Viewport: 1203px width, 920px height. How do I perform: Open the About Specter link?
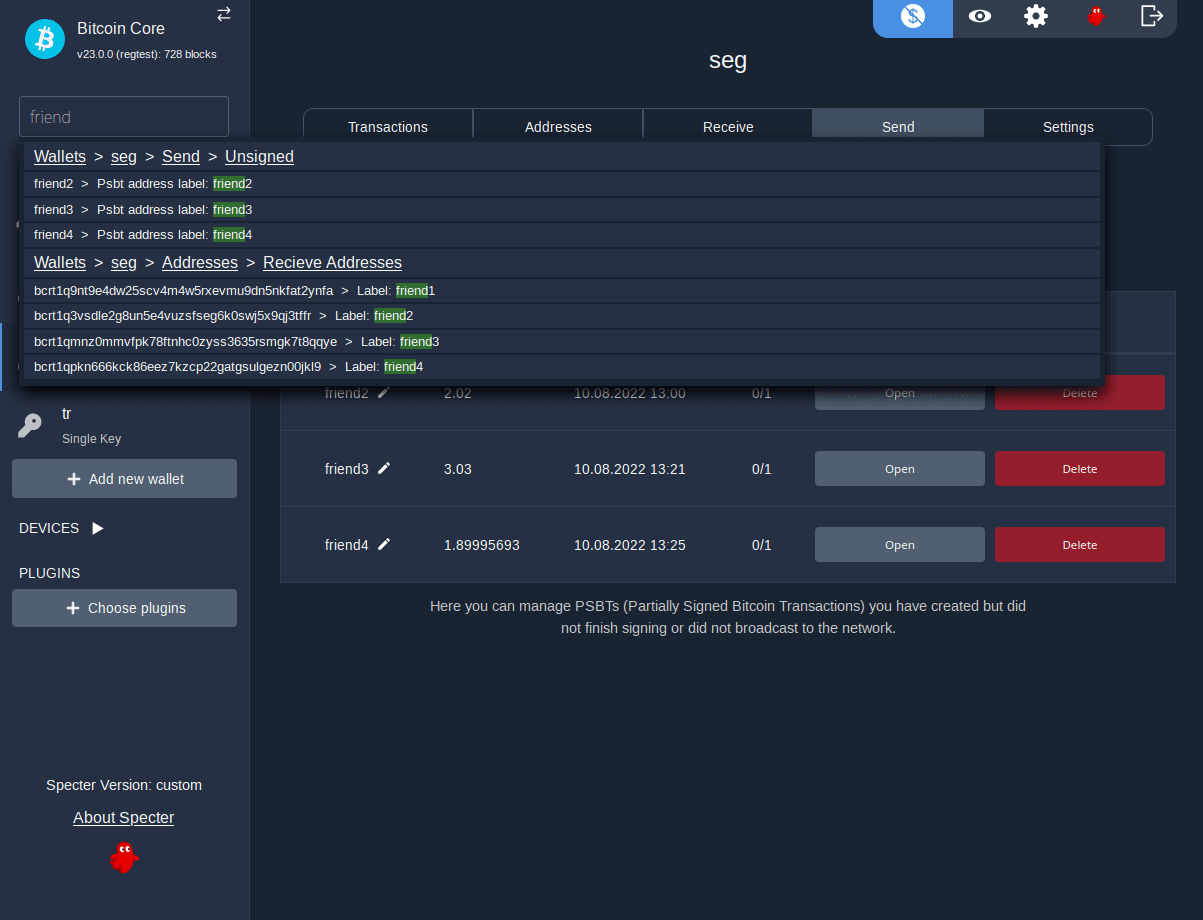[x=124, y=818]
